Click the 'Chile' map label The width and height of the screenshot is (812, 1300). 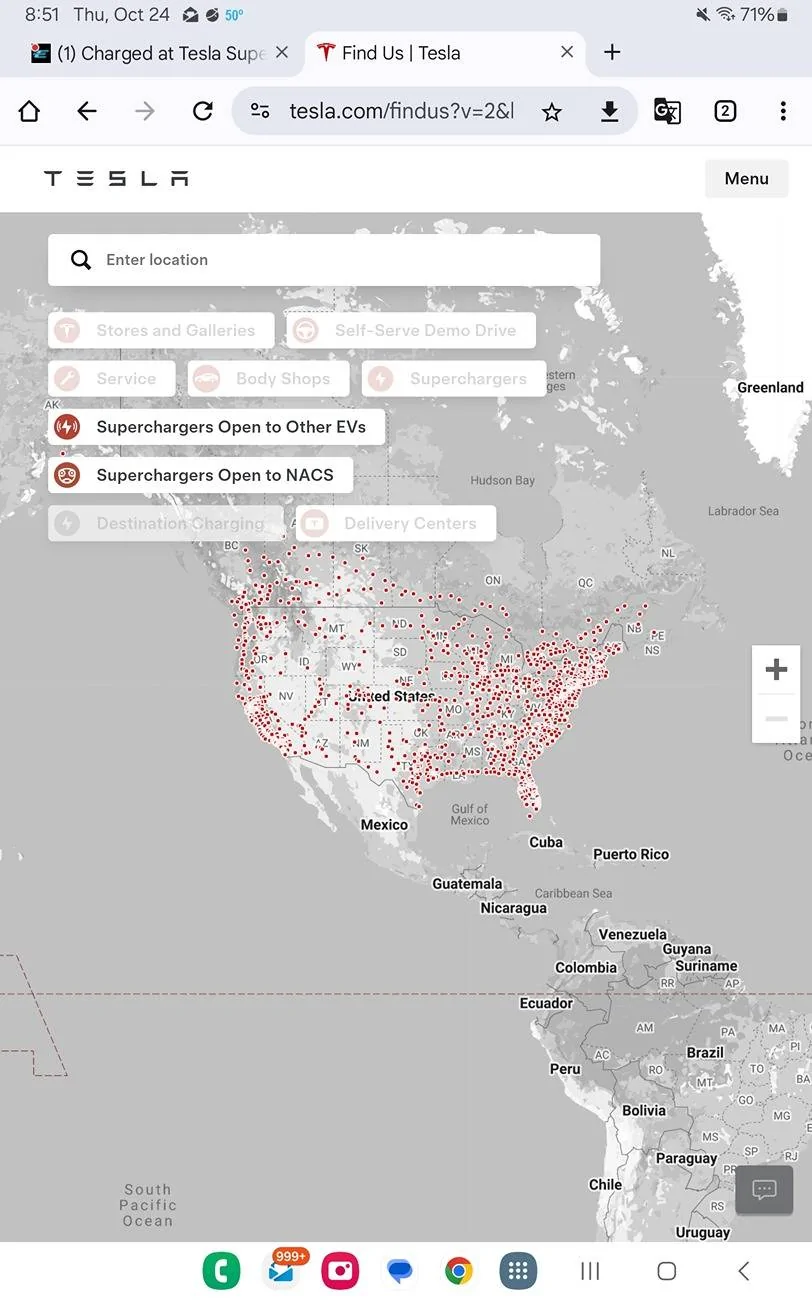click(x=605, y=1185)
